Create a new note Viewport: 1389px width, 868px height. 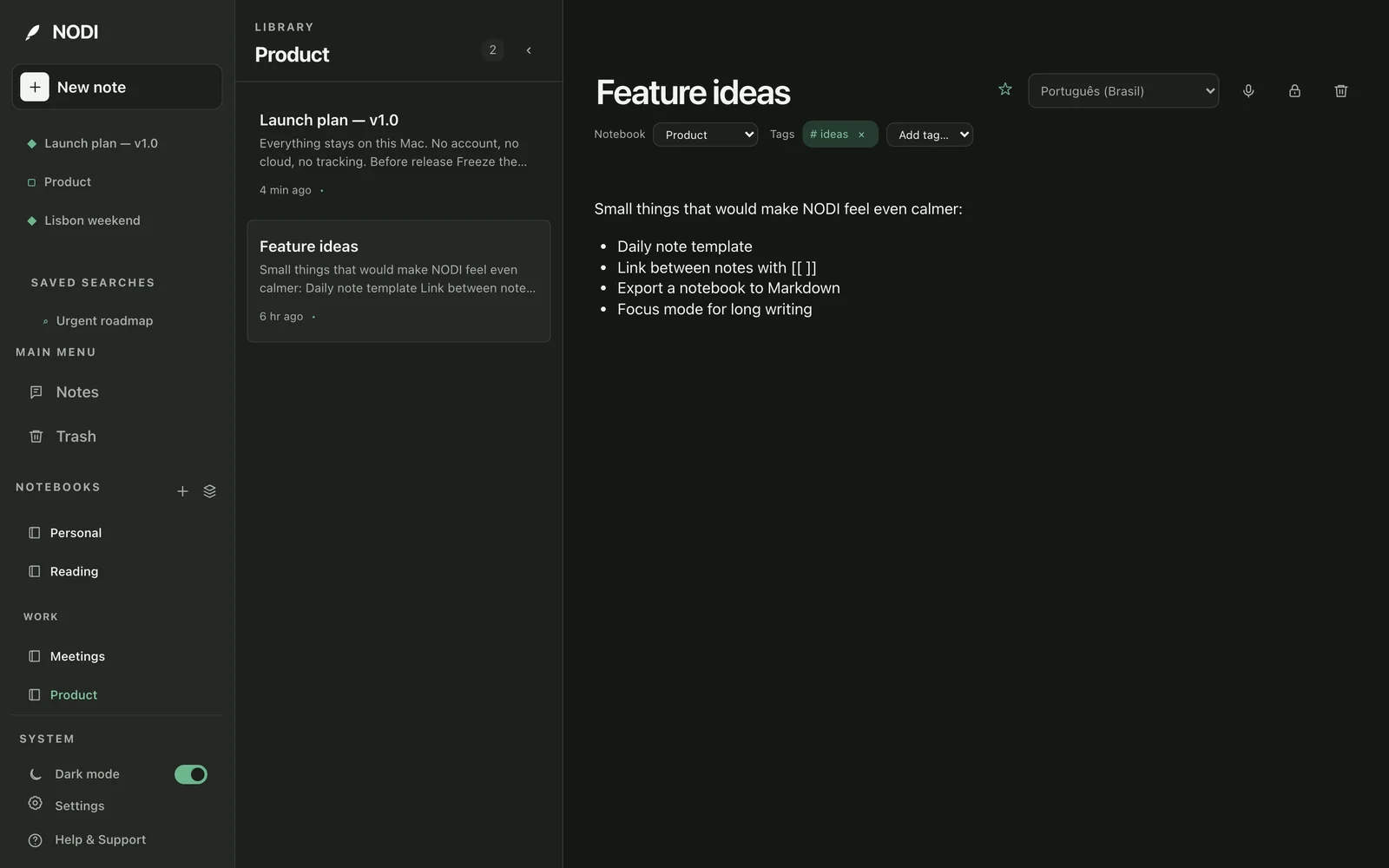tap(117, 87)
